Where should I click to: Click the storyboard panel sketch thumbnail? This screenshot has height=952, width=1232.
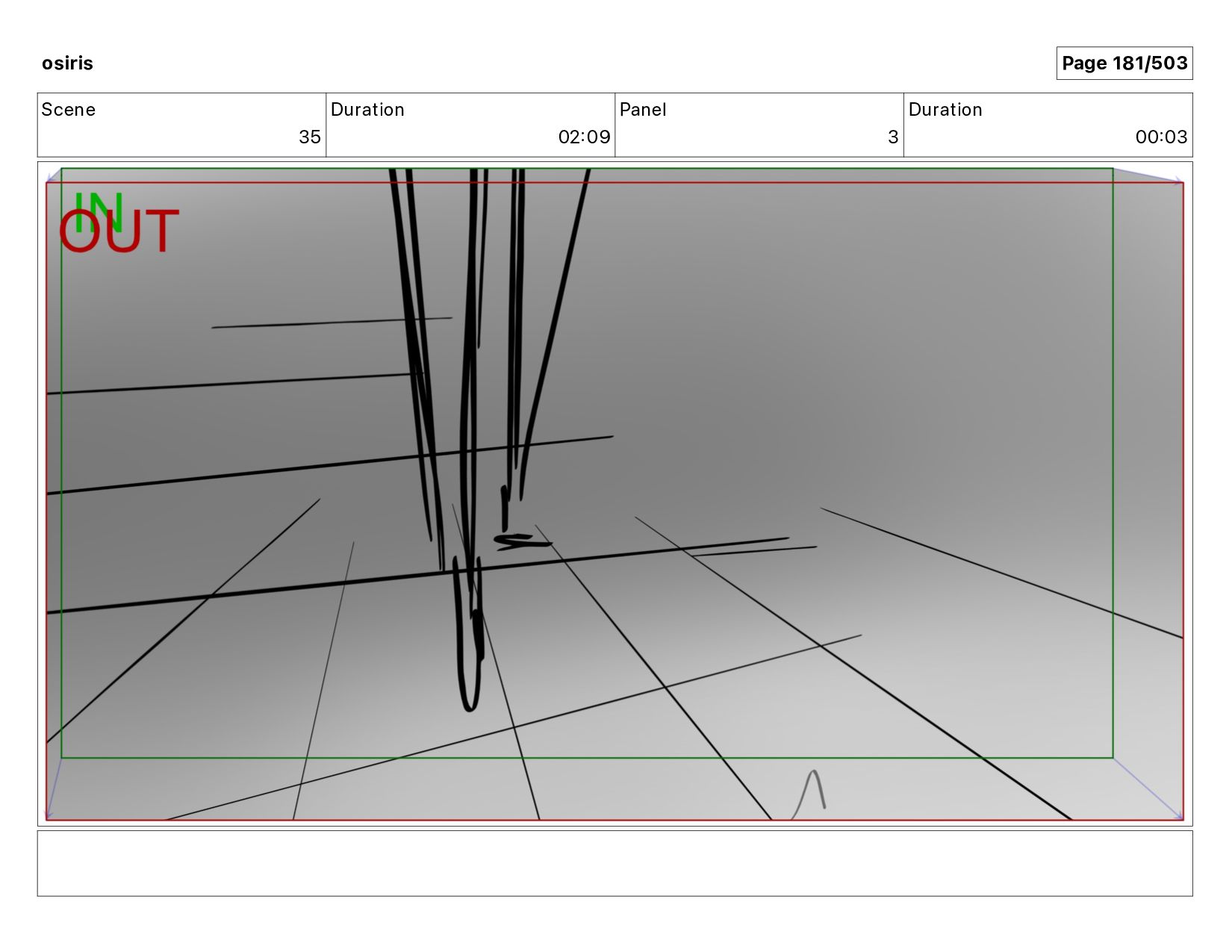point(615,494)
